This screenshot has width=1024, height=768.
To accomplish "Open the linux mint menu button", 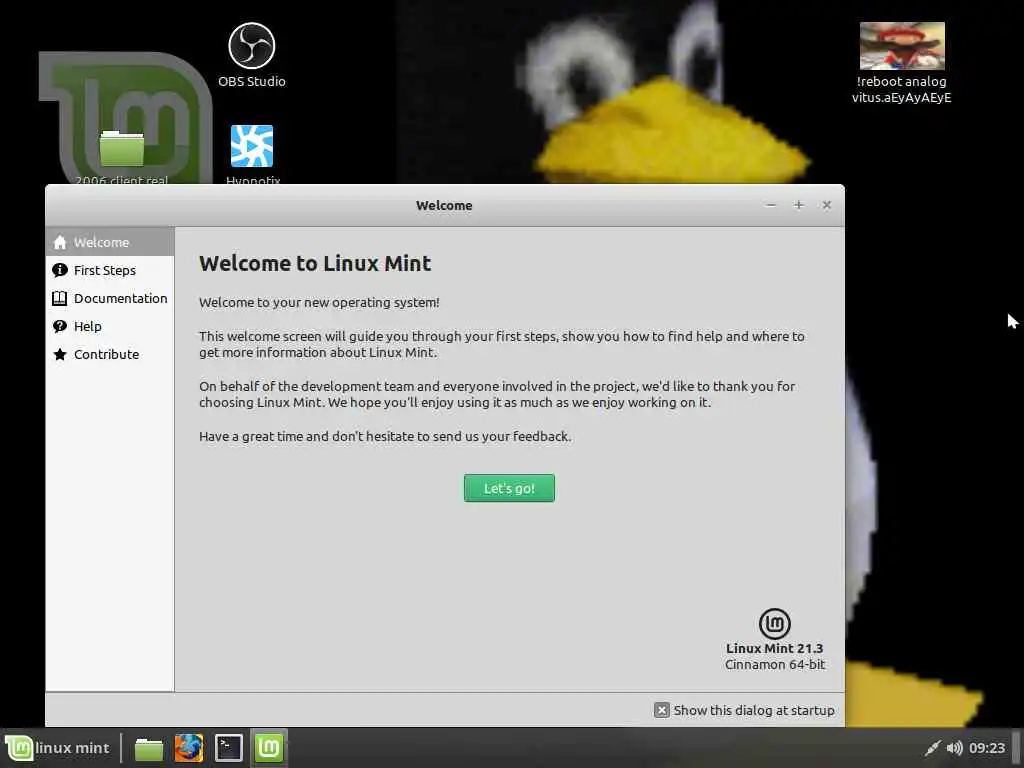I will (57, 748).
